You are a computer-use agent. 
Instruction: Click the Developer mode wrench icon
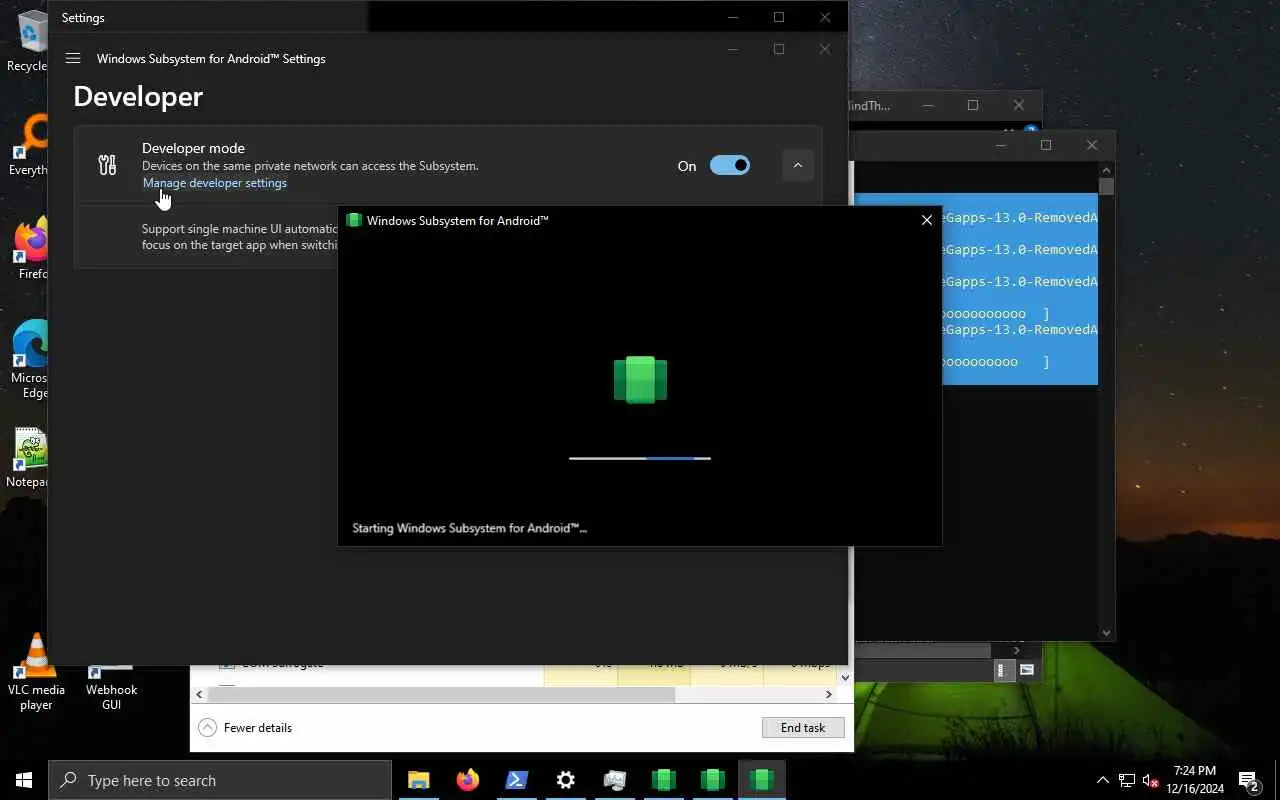[107, 165]
